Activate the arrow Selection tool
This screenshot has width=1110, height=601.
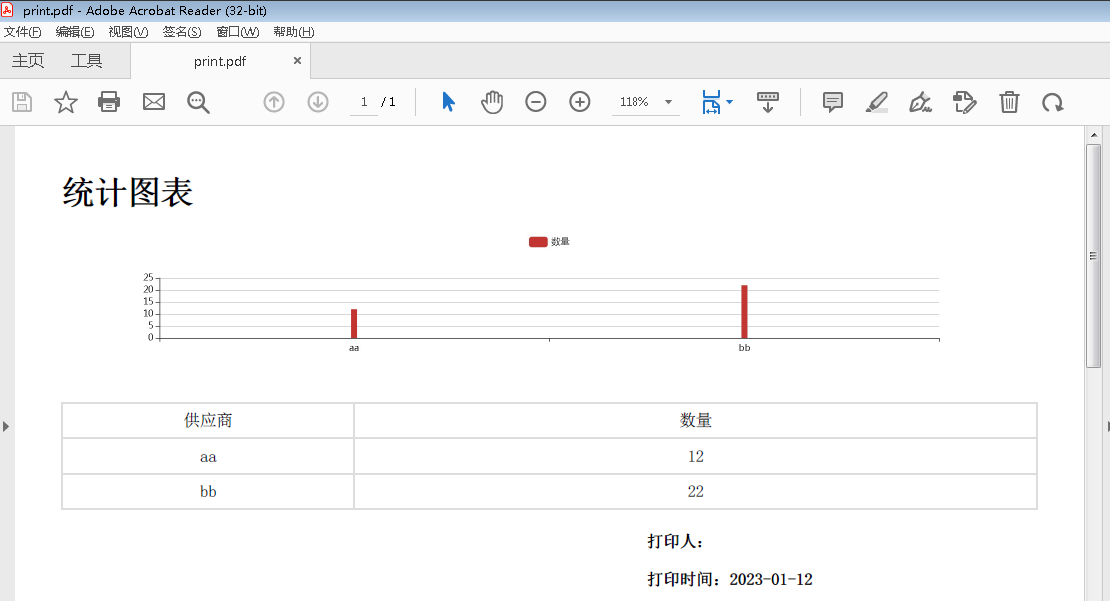point(448,102)
